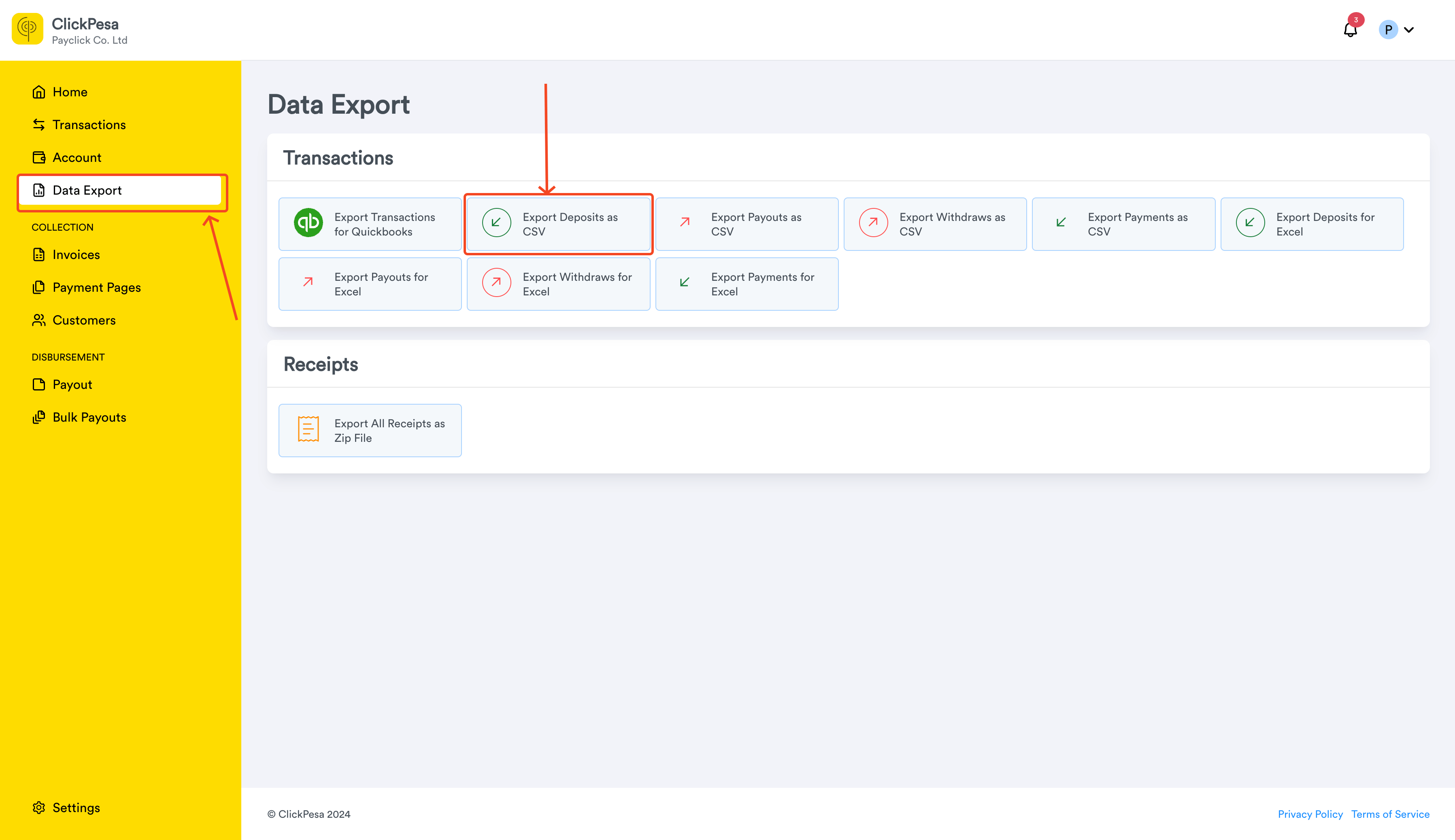Click Export All Receipts as Zip File
This screenshot has width=1455, height=840.
(370, 431)
